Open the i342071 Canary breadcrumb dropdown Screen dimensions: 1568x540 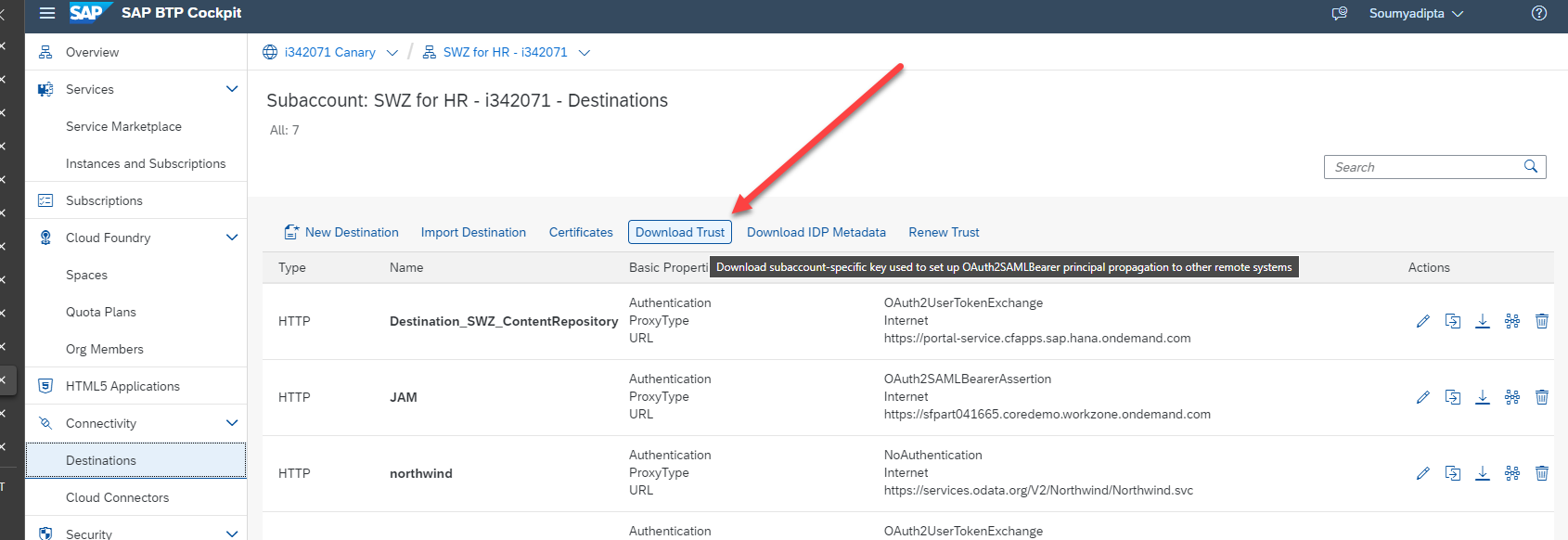tap(392, 53)
